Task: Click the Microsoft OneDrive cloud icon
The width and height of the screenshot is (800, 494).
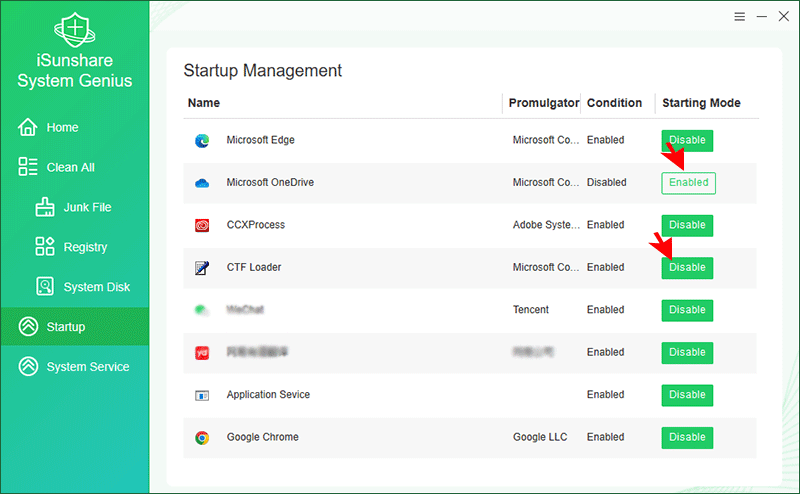Action: point(202,183)
